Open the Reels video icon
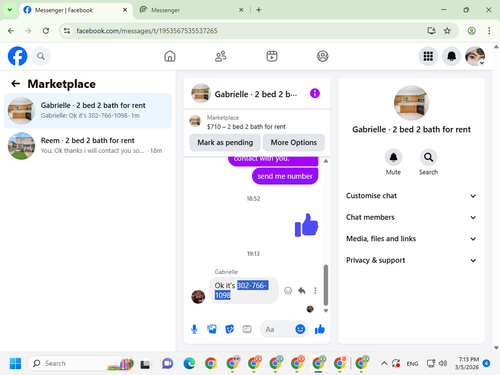This screenshot has height=375, width=500. pyautogui.click(x=272, y=56)
